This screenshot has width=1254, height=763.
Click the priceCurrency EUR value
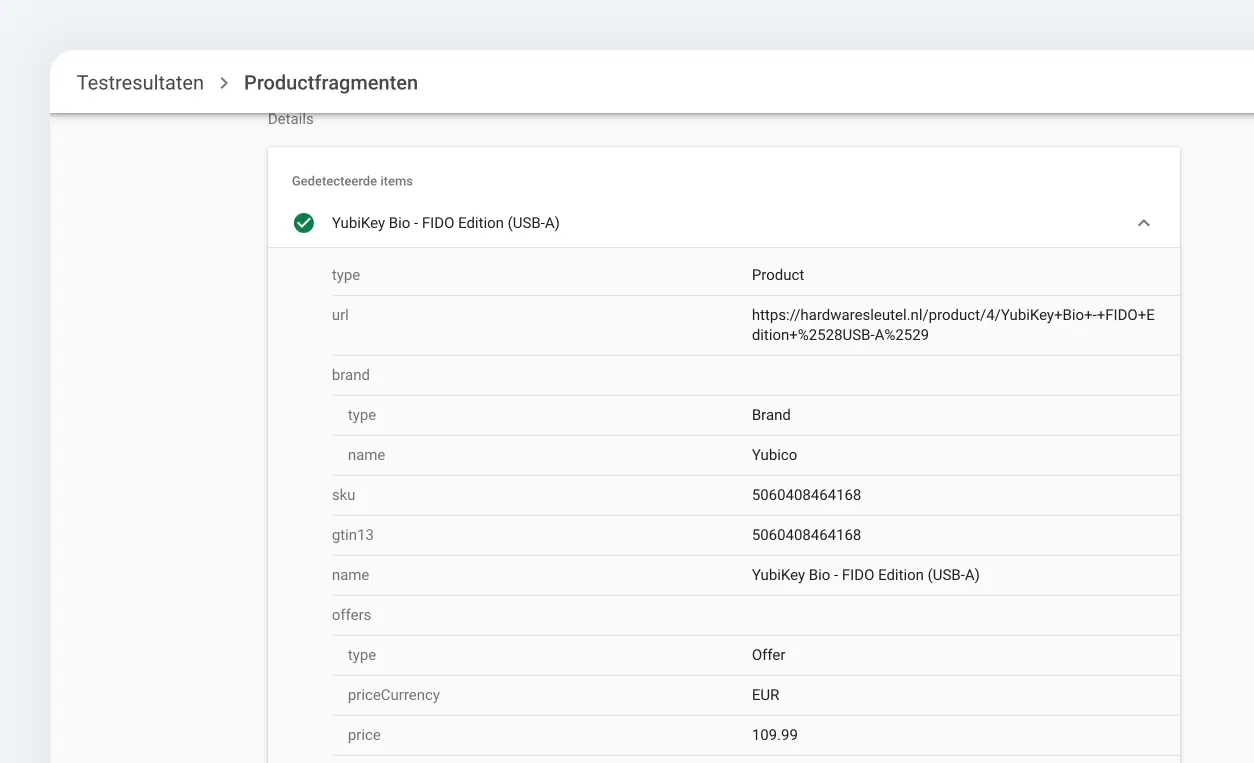click(x=765, y=695)
